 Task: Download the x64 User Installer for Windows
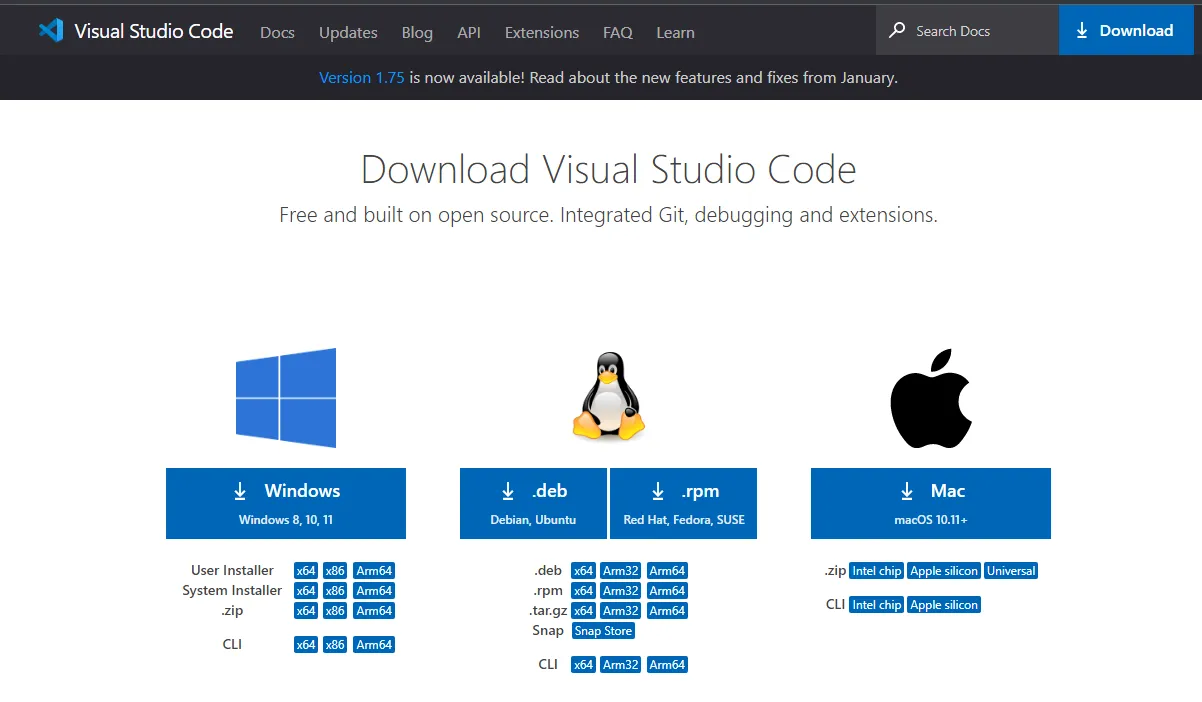coord(305,570)
